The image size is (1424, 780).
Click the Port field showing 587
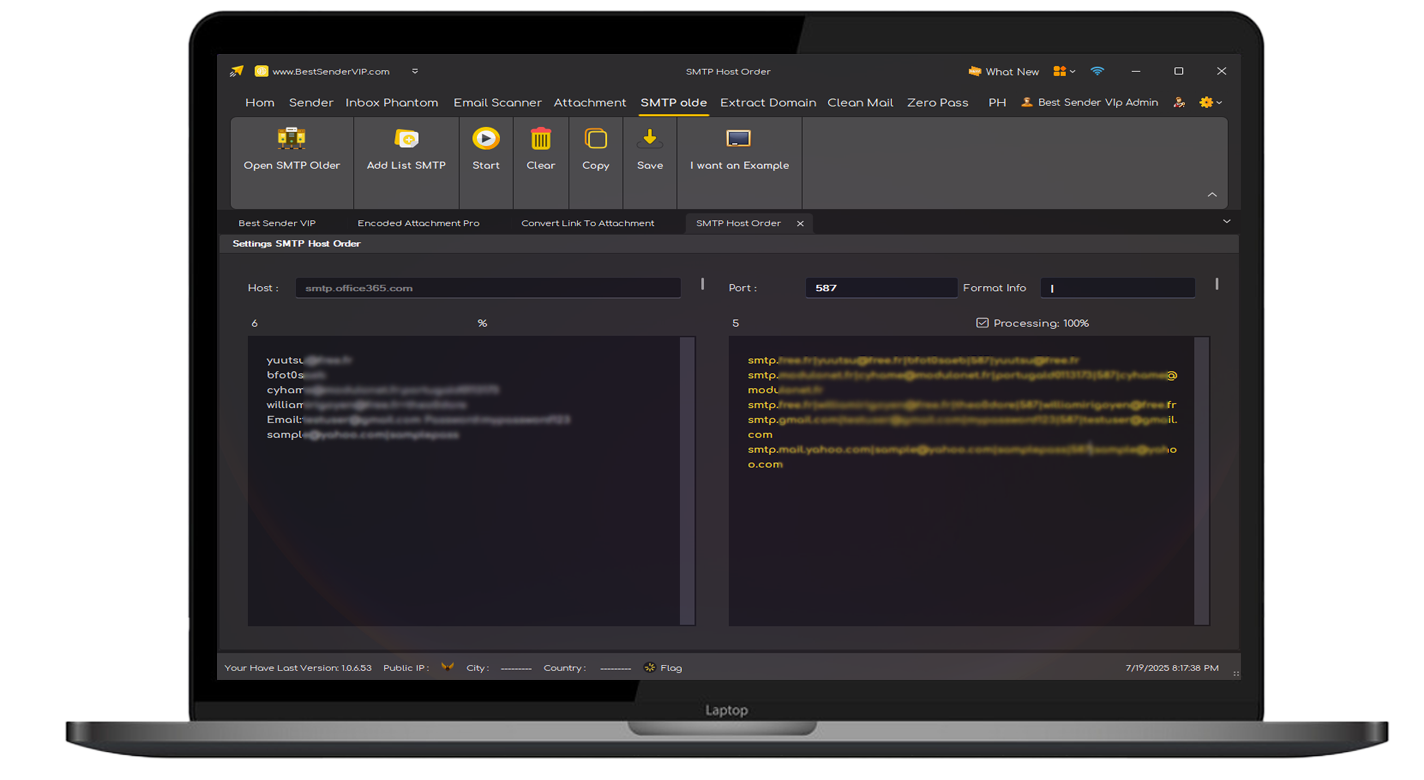click(881, 288)
